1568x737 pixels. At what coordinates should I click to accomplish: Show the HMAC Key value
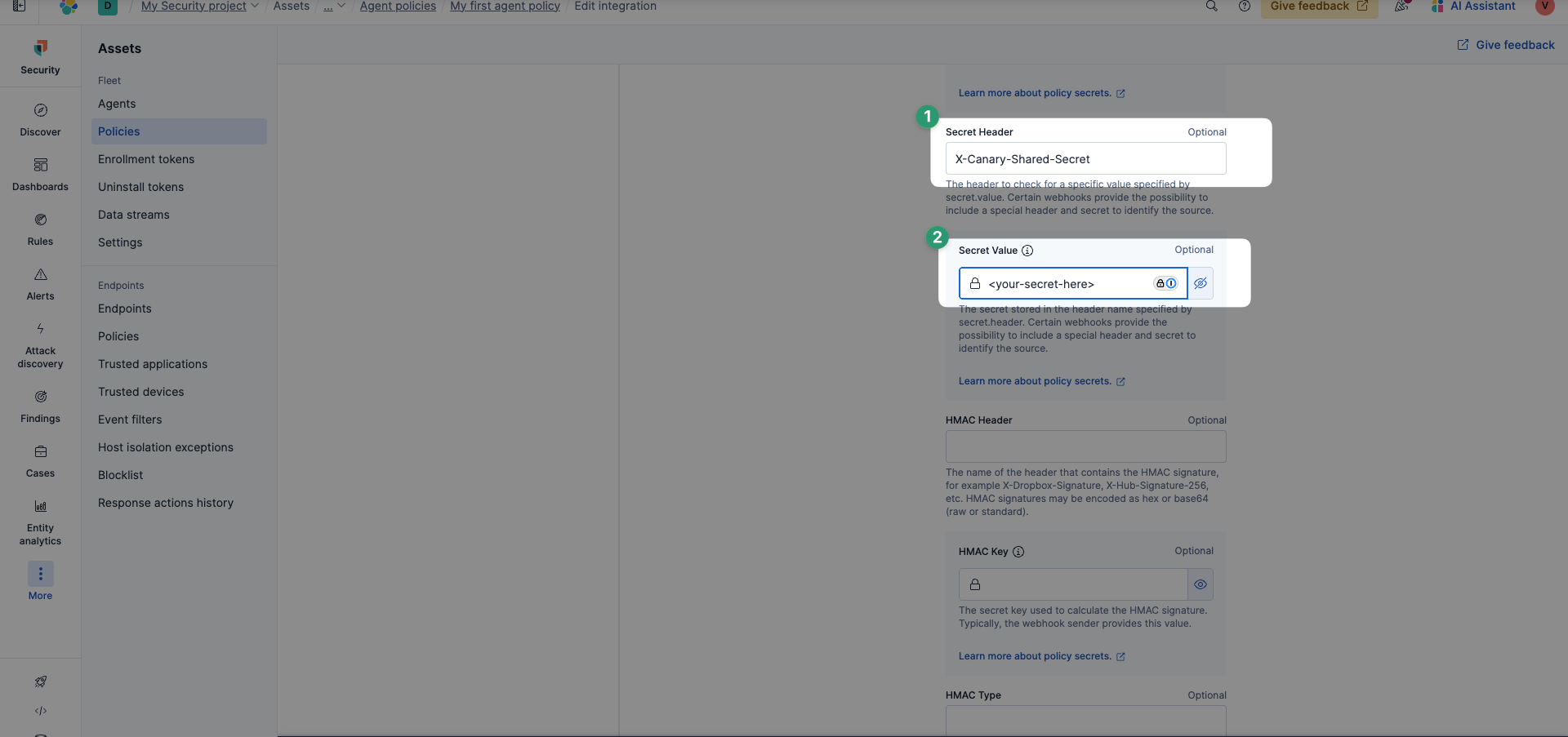1200,585
